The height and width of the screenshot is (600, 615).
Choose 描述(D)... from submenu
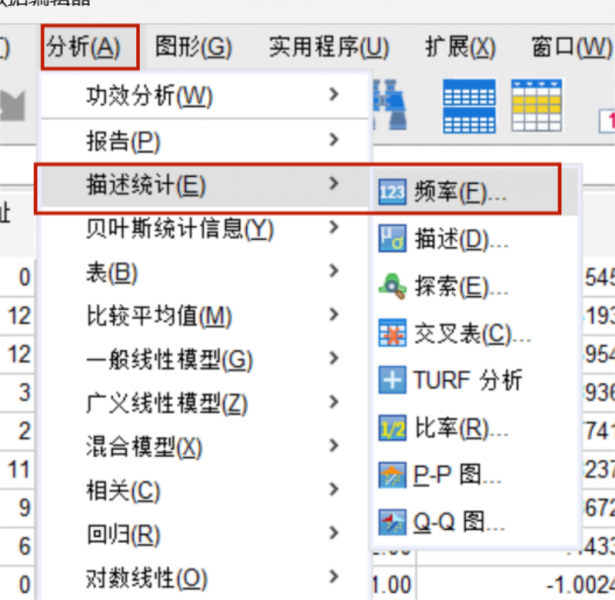(476, 239)
